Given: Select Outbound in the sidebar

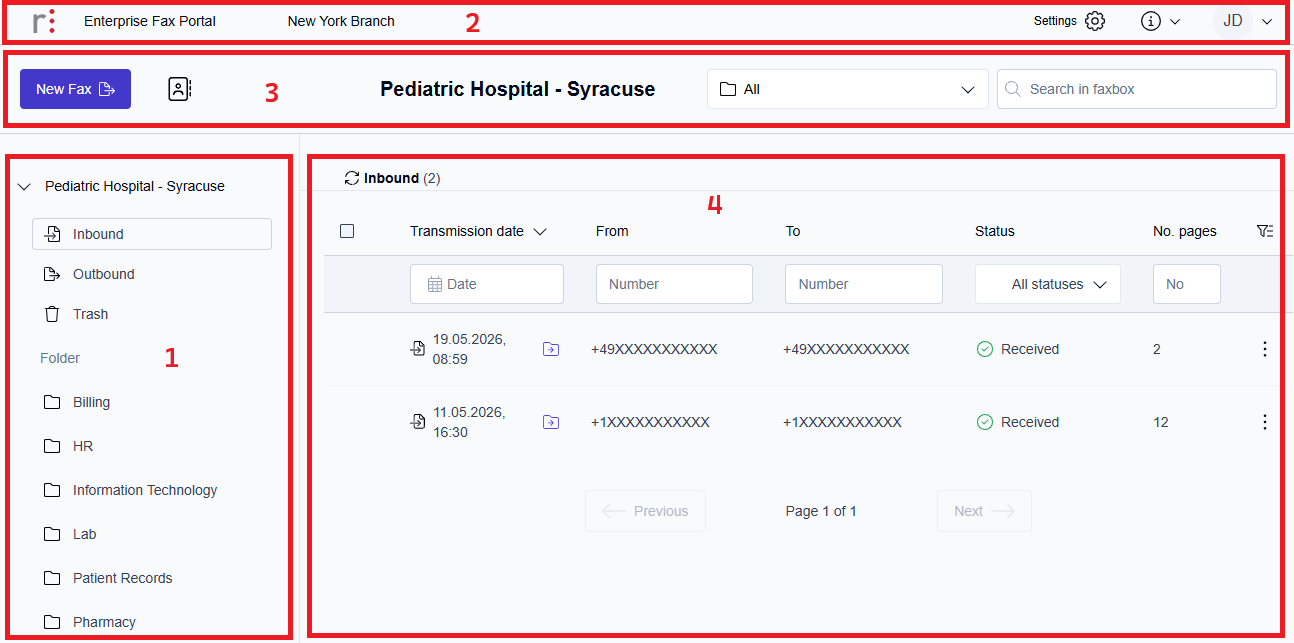Looking at the screenshot, I should [103, 274].
